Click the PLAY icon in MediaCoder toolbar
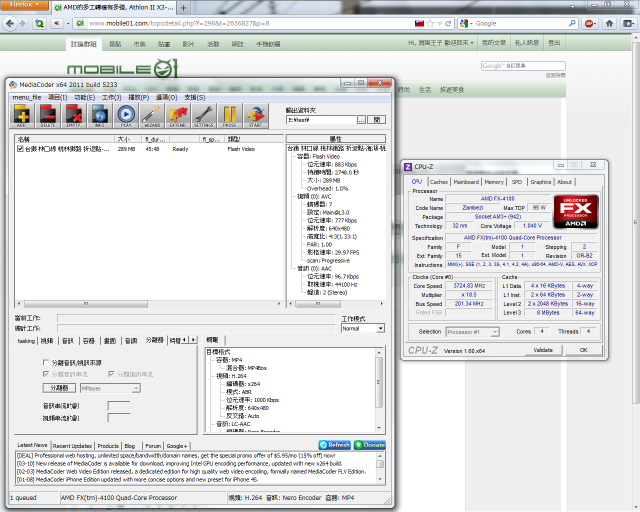Screen dimensions: 640x512 (126, 116)
